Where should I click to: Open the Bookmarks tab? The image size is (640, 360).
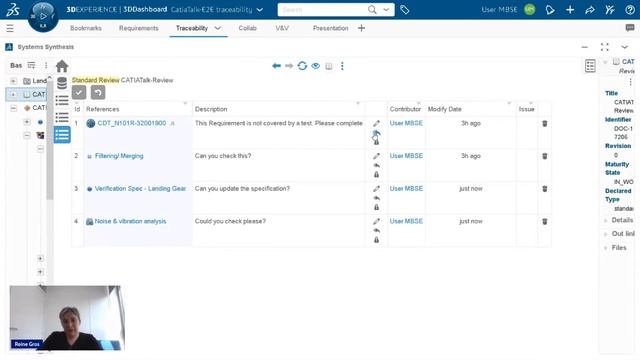coord(86,28)
